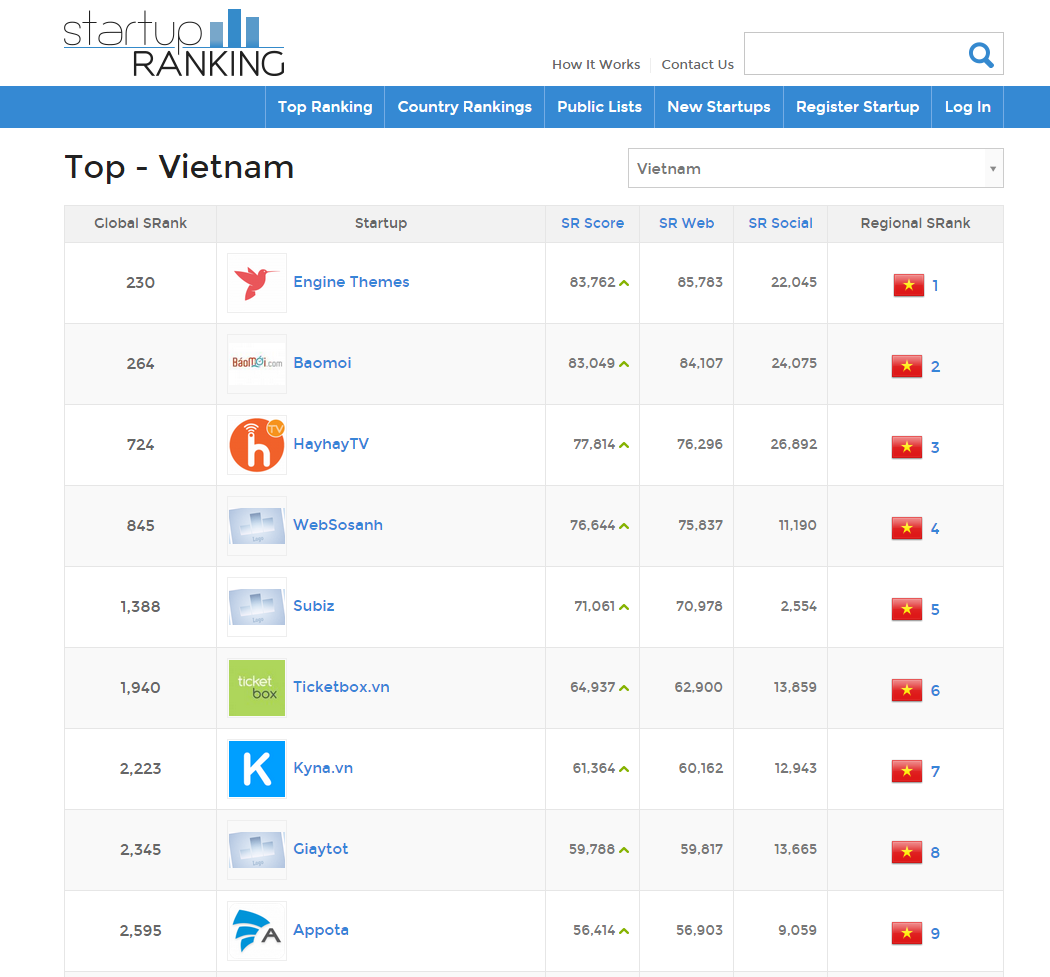Sort the table by SR Score
This screenshot has width=1050, height=977.
point(592,223)
